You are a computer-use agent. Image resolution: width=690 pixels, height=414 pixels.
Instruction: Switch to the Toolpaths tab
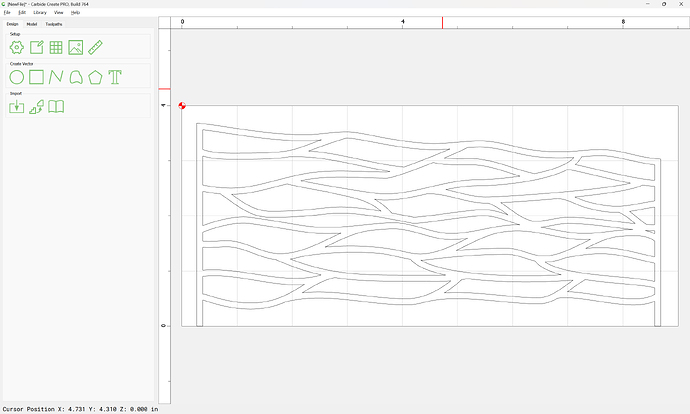[x=54, y=23]
